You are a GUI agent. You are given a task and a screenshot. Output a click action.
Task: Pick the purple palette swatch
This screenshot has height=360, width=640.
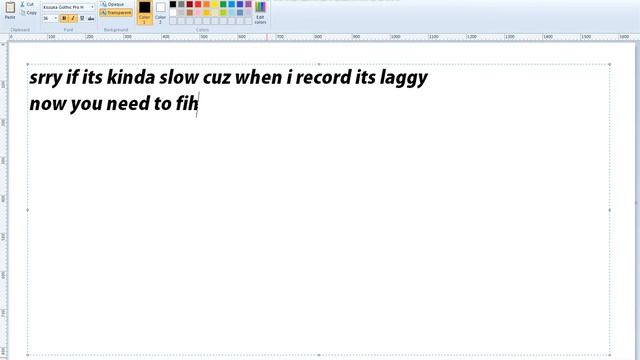coord(248,4)
